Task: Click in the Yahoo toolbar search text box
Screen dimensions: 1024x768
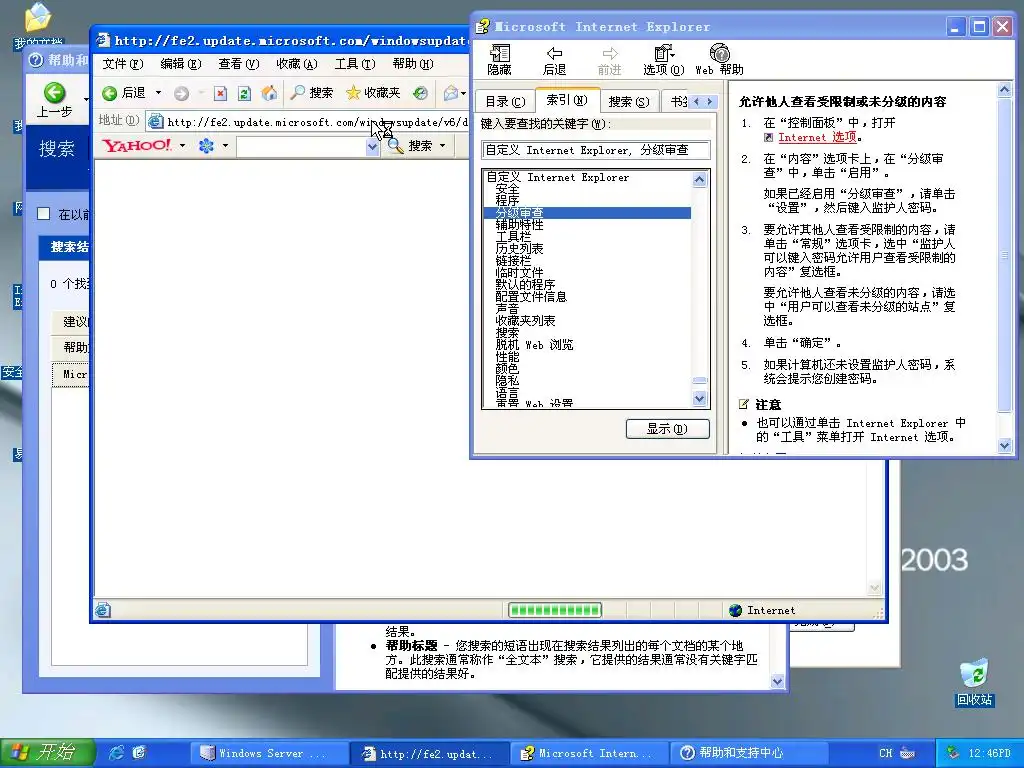Action: [x=301, y=147]
